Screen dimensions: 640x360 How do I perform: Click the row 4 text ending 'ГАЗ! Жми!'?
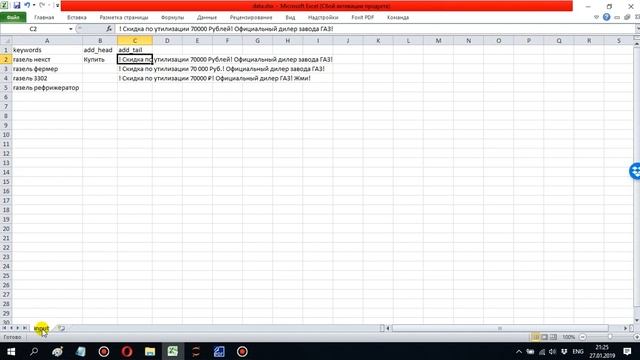click(x=215, y=78)
